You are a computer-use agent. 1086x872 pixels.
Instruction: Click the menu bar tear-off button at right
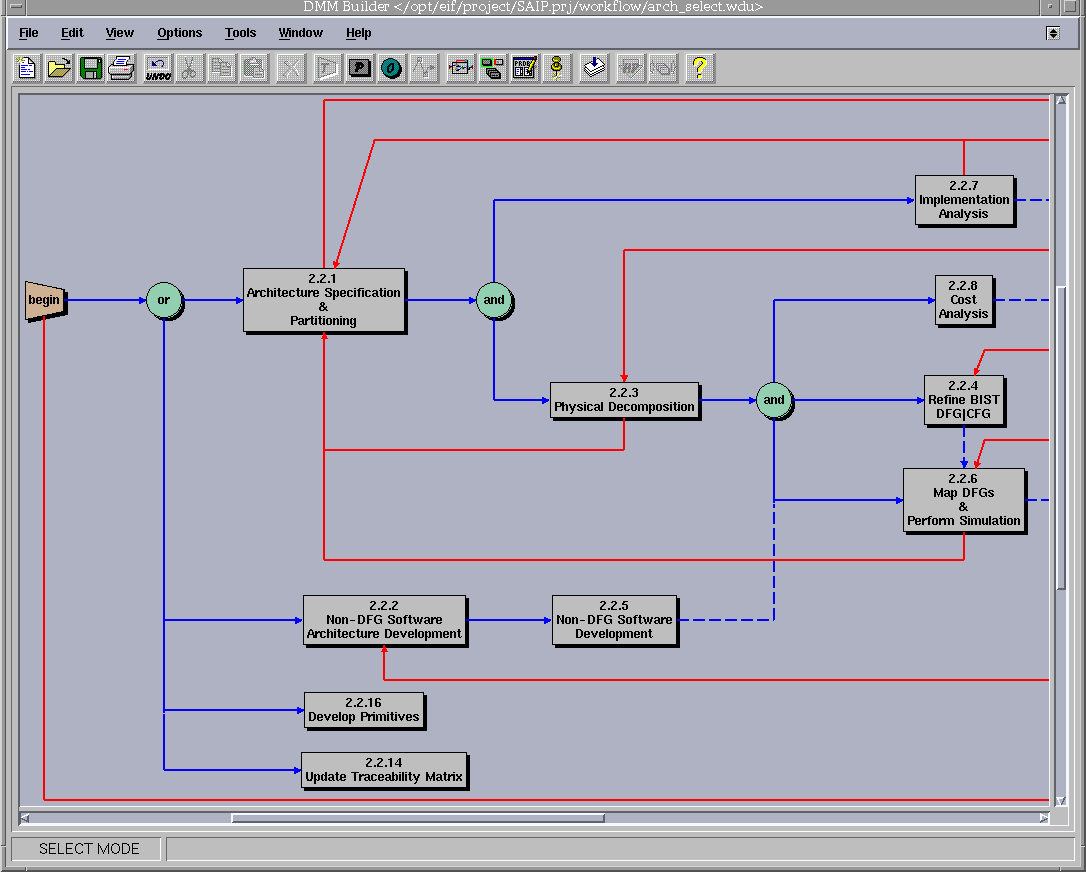click(x=1053, y=33)
